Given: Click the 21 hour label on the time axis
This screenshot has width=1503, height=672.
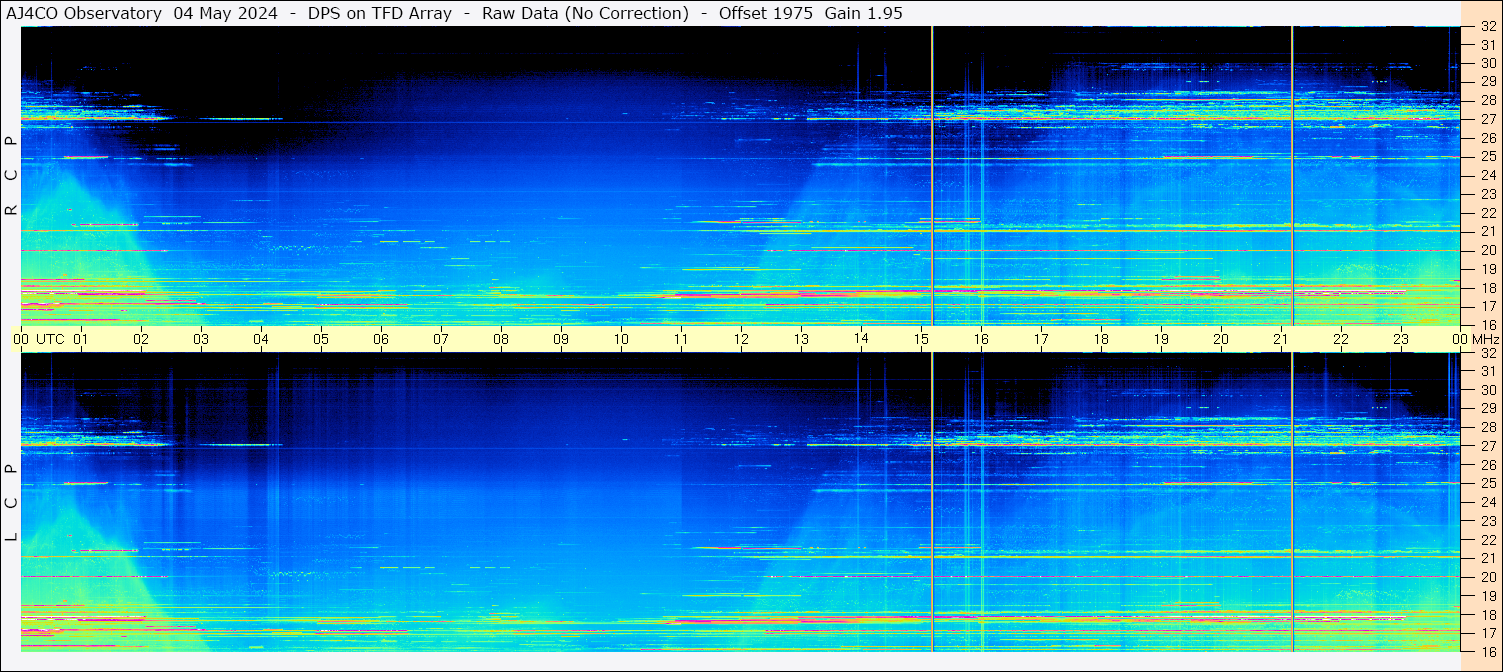Looking at the screenshot, I should click(x=1281, y=339).
